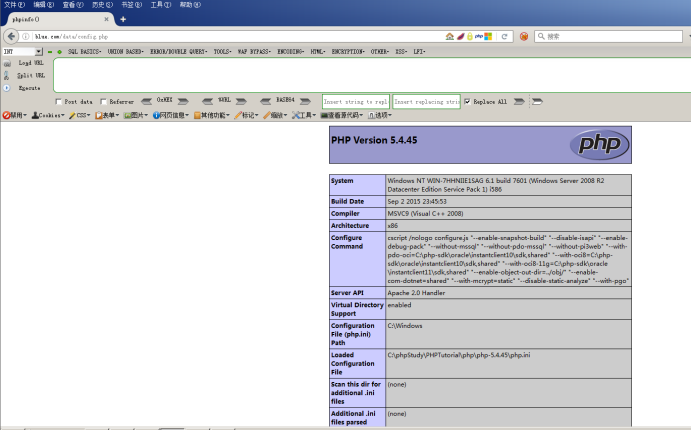Expand the Cookies developer toolbar dropdown

[48, 115]
